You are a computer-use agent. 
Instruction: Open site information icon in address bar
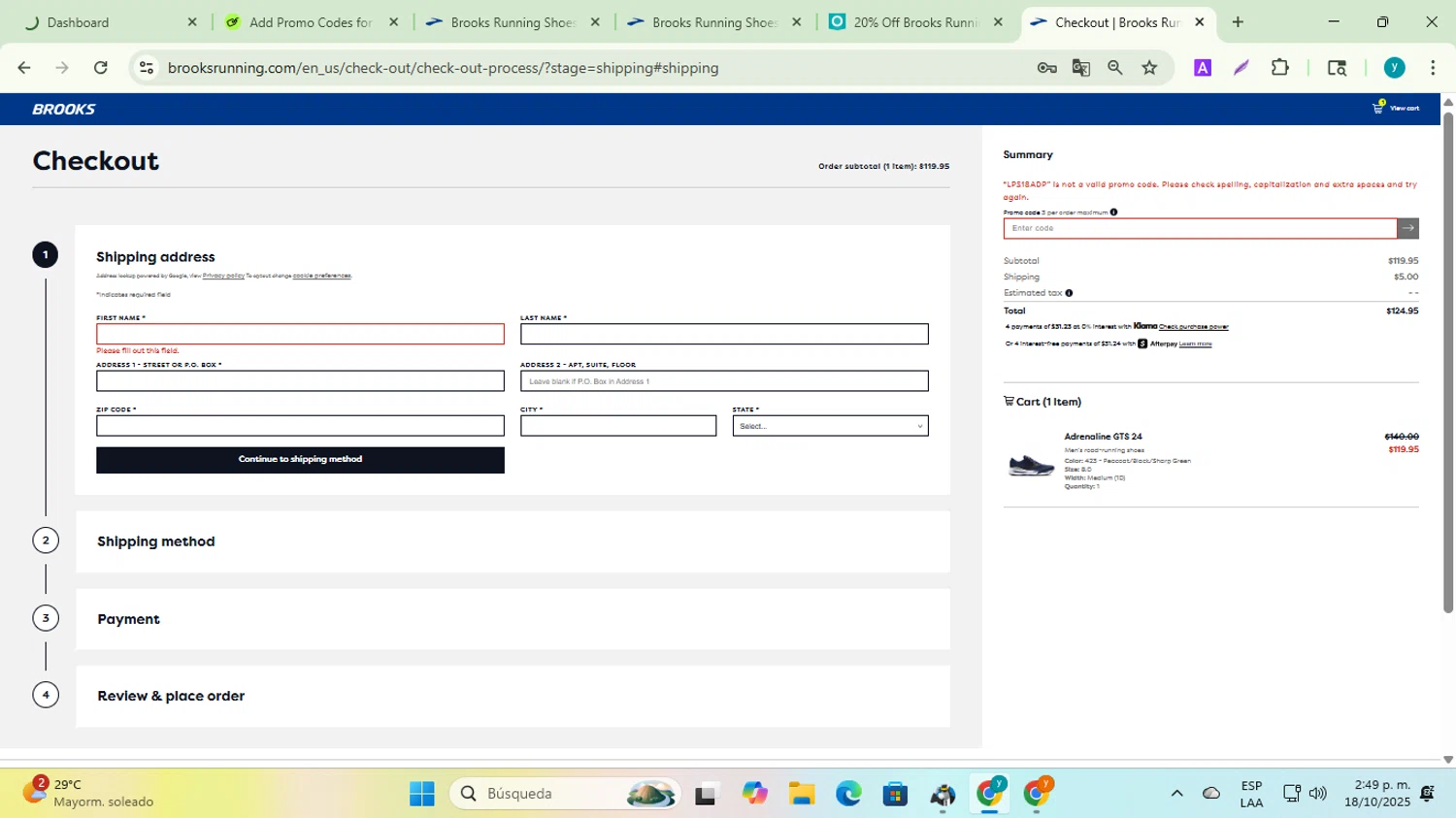coord(147,67)
